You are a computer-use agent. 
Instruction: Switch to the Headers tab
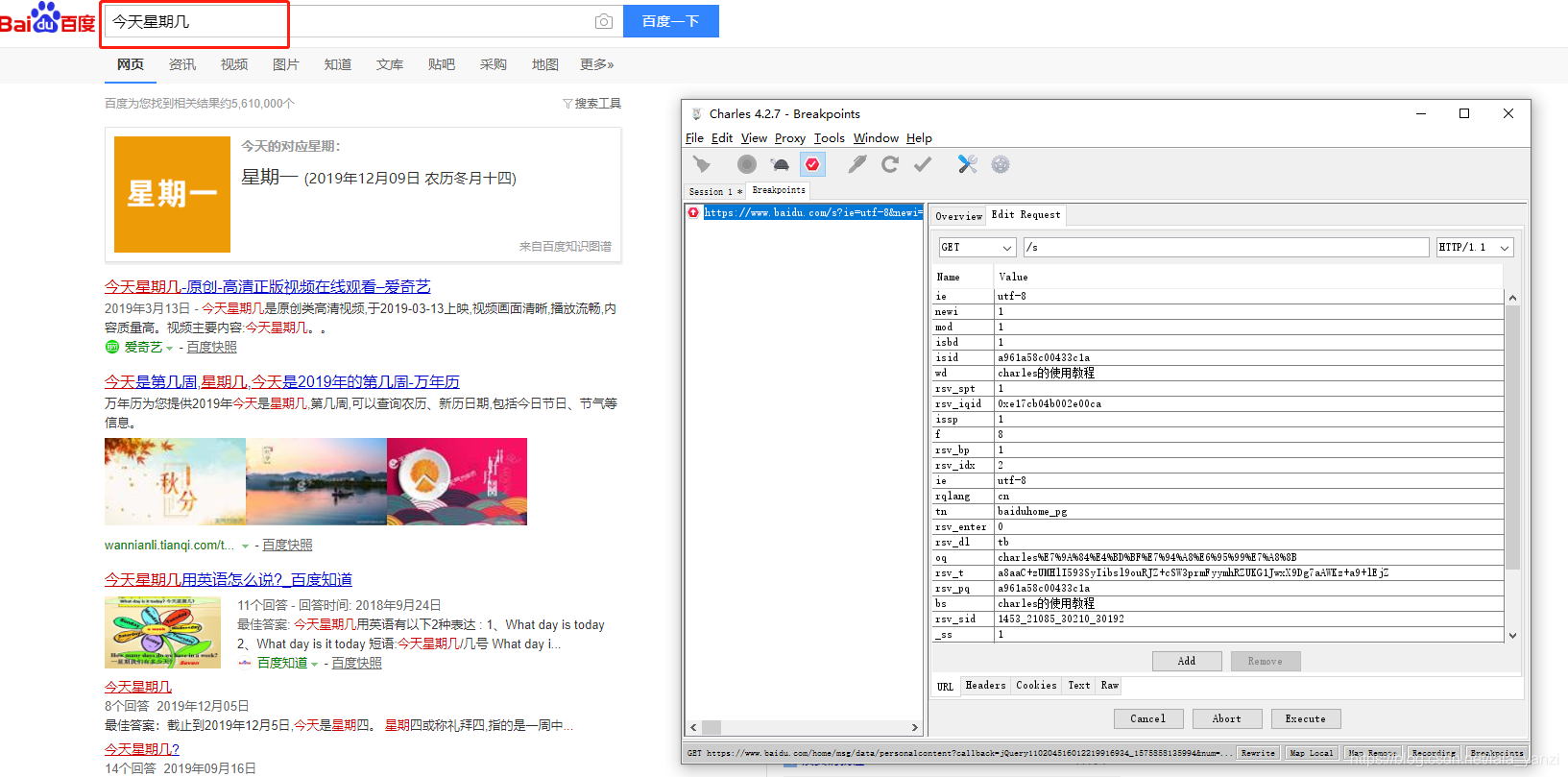(985, 686)
